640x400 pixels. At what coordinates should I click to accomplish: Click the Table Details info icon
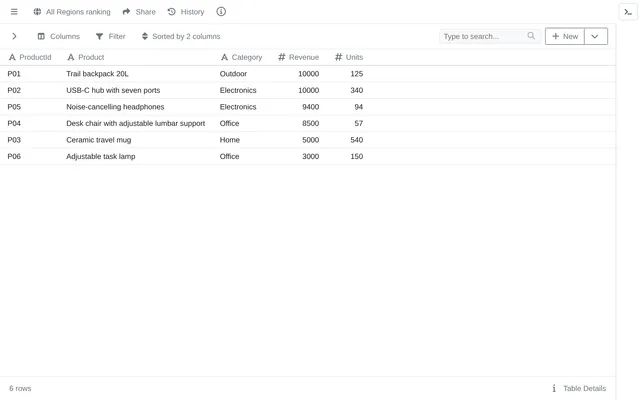(554, 388)
